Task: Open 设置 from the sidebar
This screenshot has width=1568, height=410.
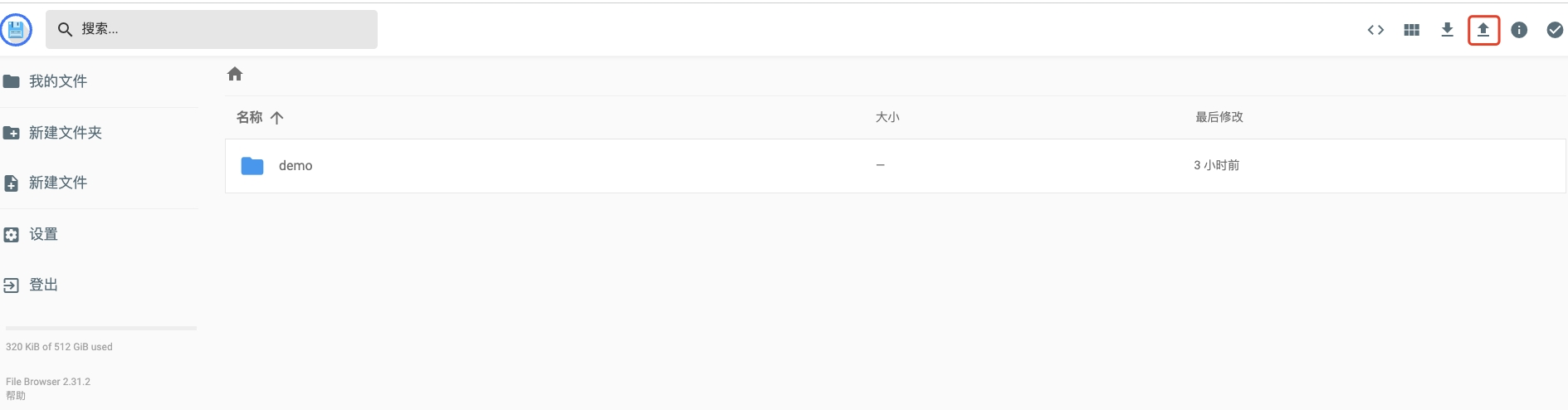Action: [x=43, y=234]
